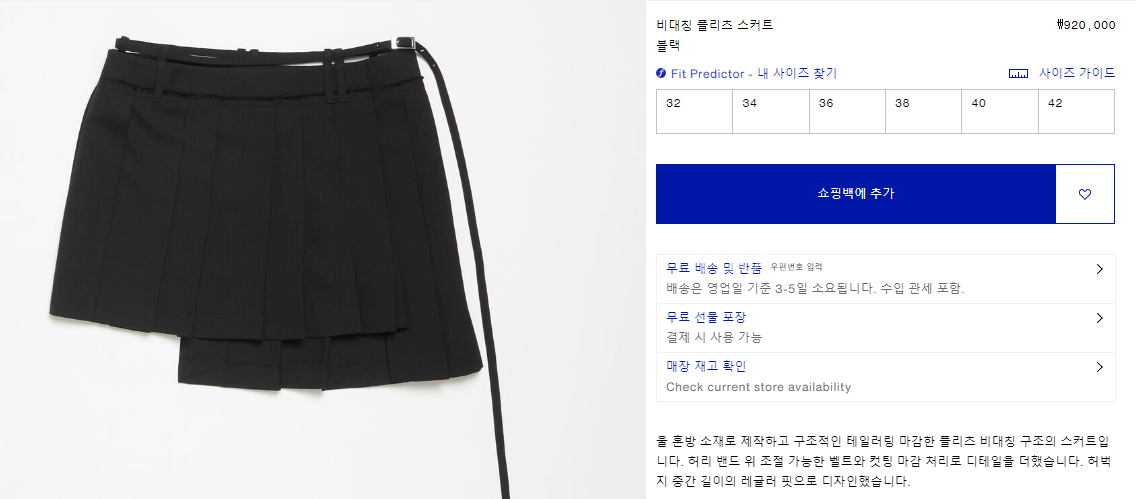Open the 매장 재고 확인 row title

click(x=706, y=366)
